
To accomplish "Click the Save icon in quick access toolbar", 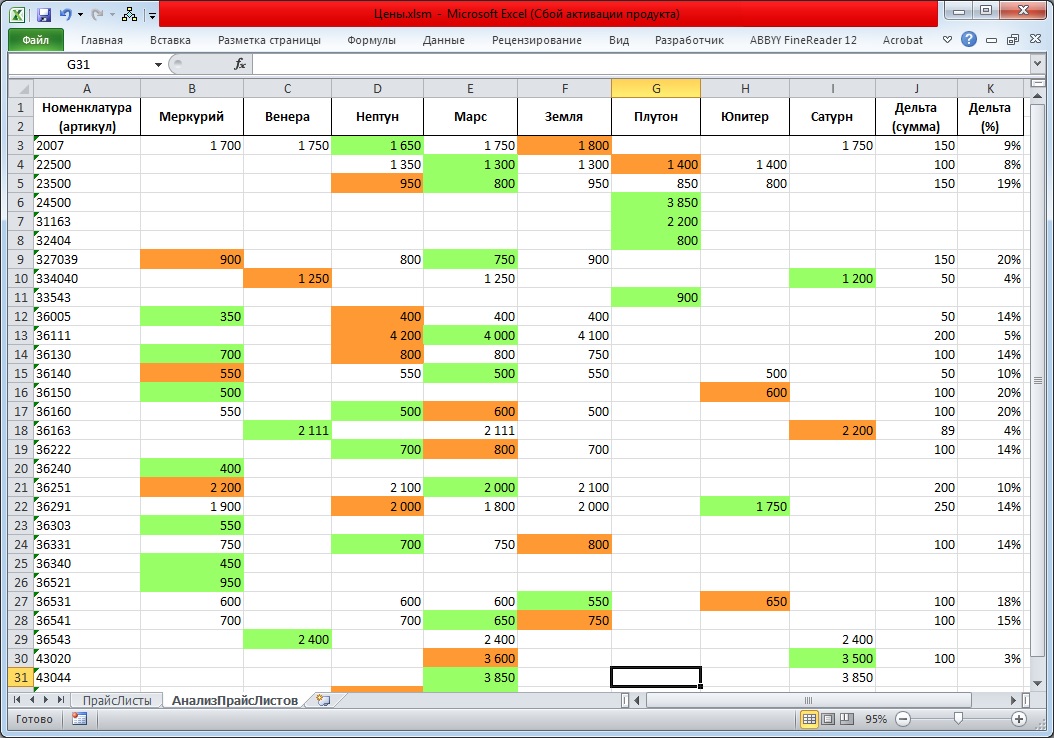I will coord(44,14).
